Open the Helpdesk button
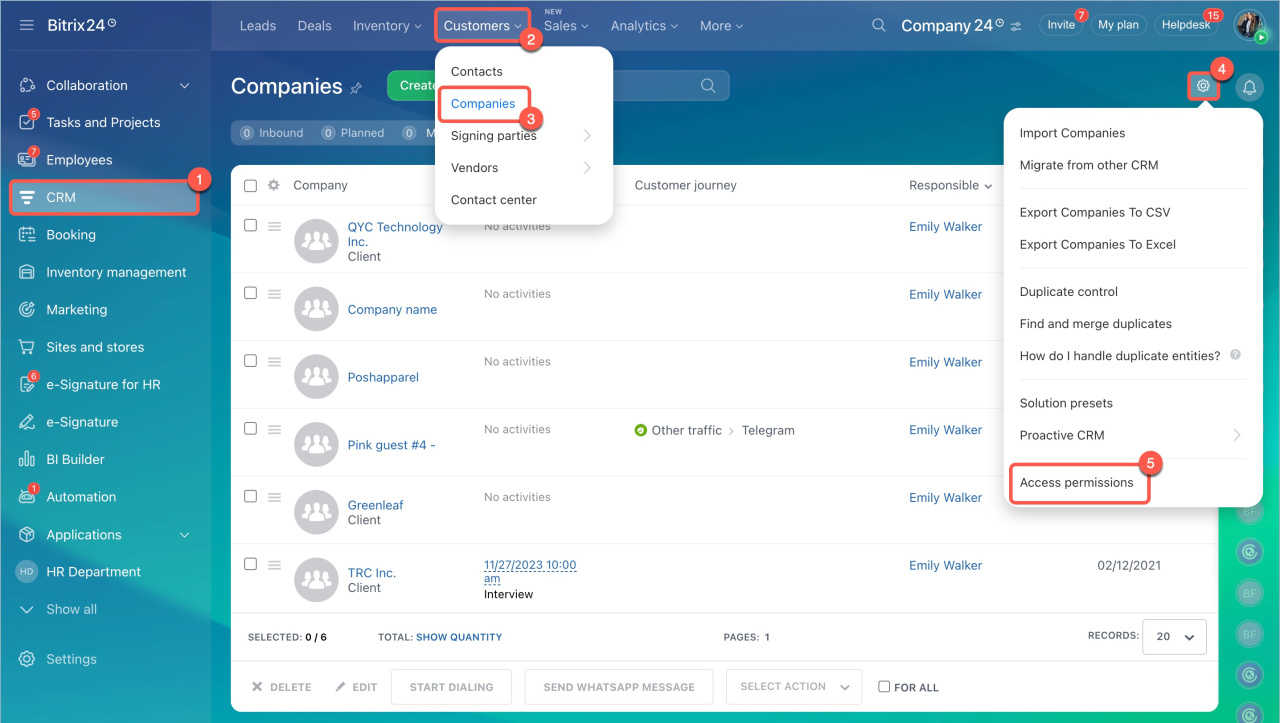 [x=1187, y=25]
